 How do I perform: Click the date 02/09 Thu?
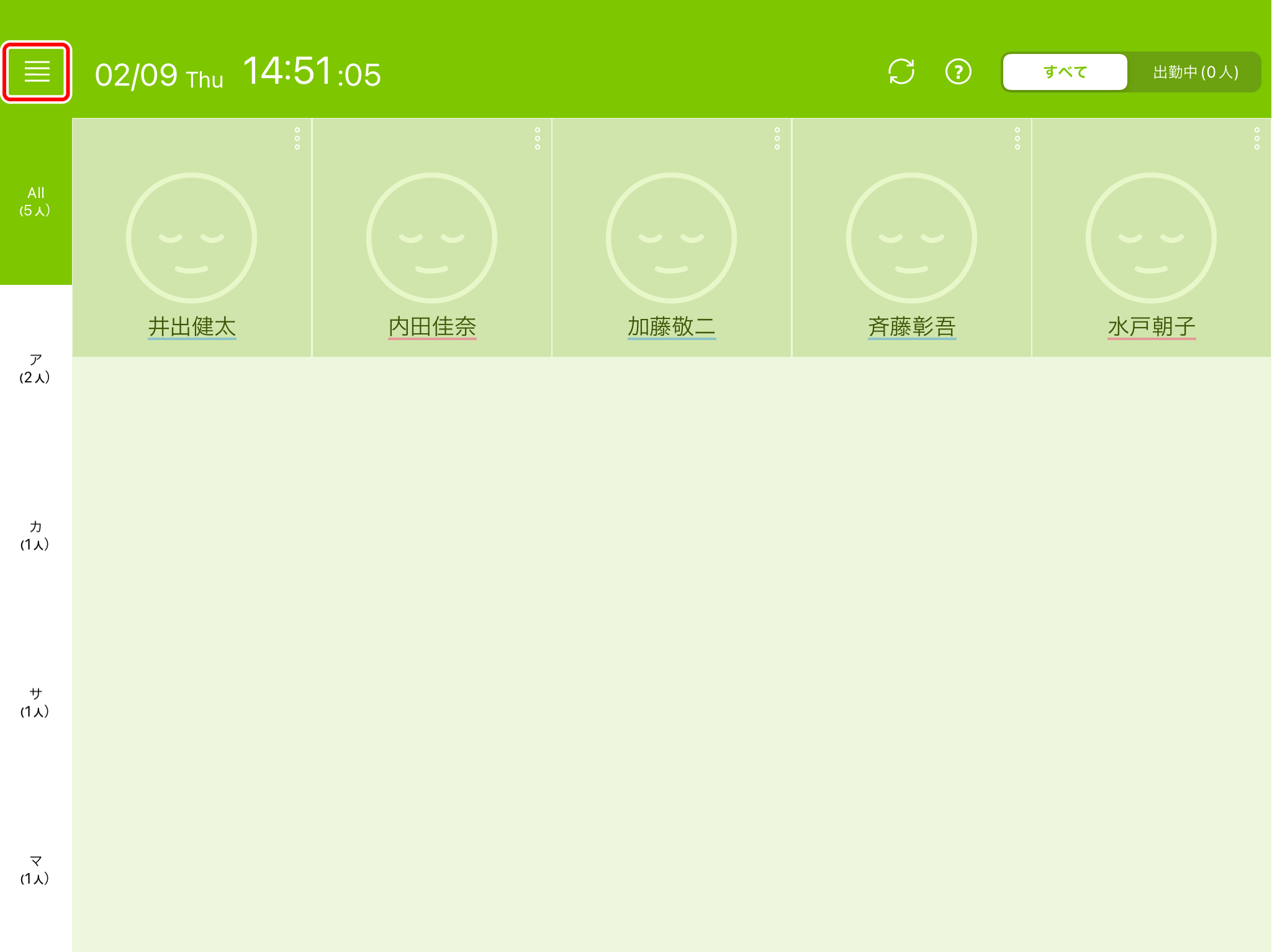(159, 76)
